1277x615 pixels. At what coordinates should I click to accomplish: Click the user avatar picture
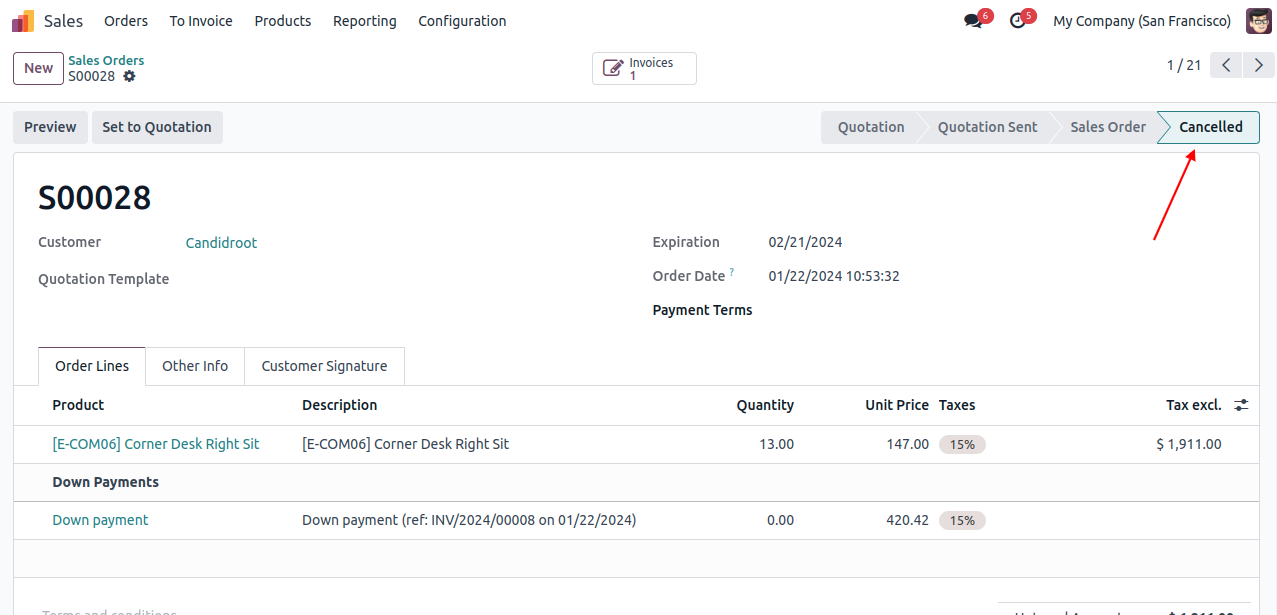click(x=1258, y=21)
